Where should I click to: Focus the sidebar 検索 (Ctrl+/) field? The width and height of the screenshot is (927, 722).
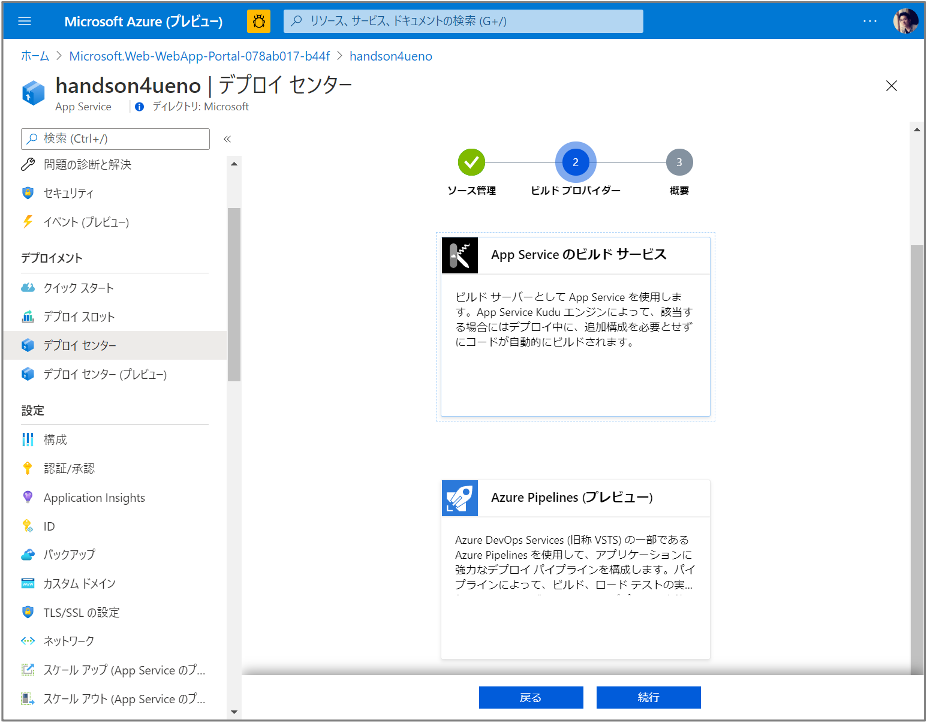point(115,139)
